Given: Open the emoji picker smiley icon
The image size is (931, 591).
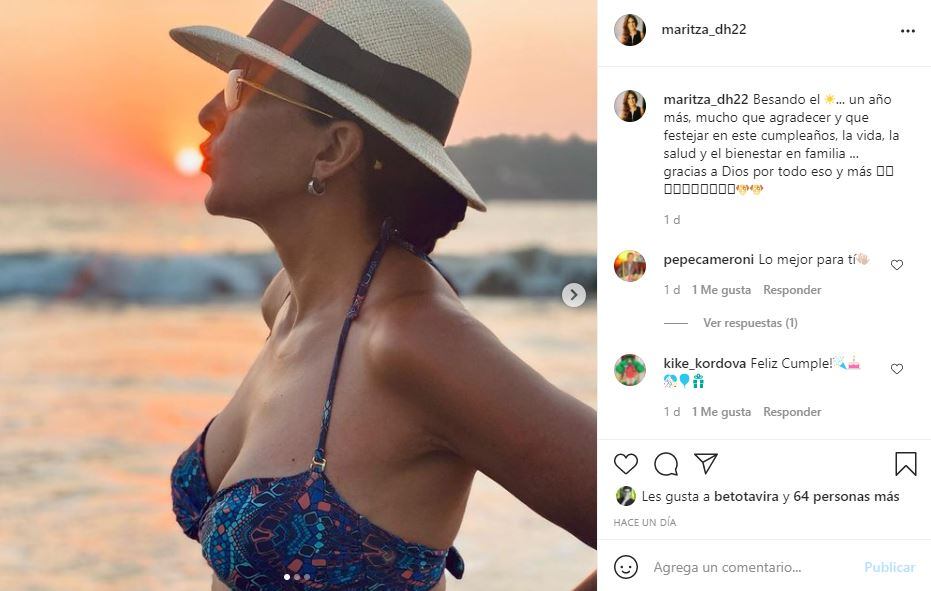Looking at the screenshot, I should 626,567.
